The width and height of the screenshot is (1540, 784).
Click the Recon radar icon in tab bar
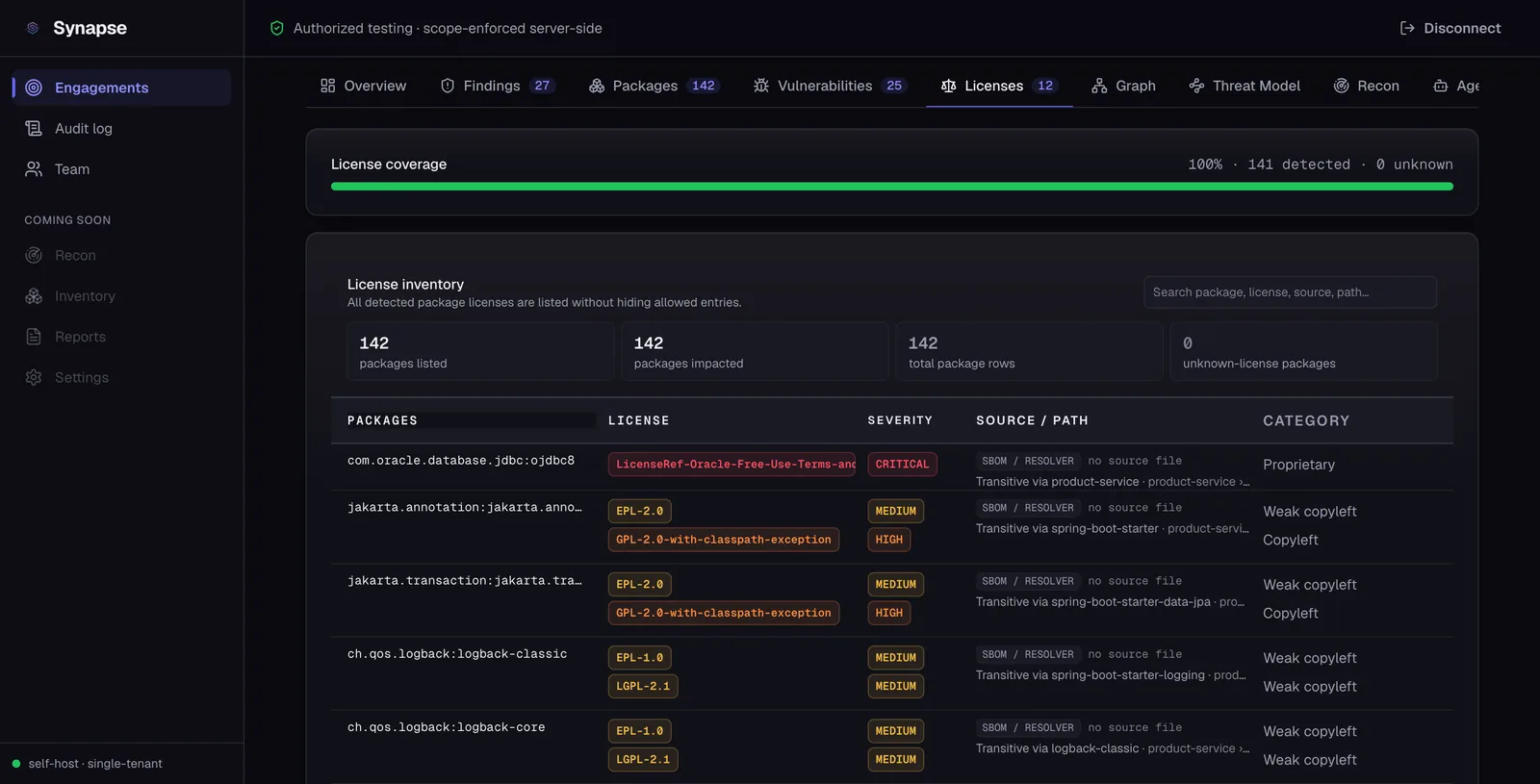(x=1341, y=86)
